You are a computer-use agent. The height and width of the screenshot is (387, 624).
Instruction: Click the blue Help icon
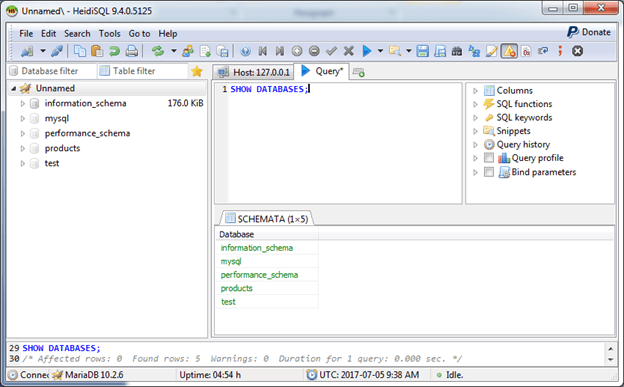pos(246,51)
